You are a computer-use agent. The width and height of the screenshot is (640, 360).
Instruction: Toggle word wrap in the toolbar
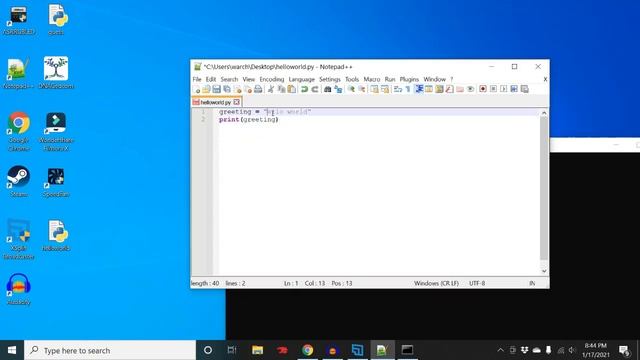(x=398, y=89)
